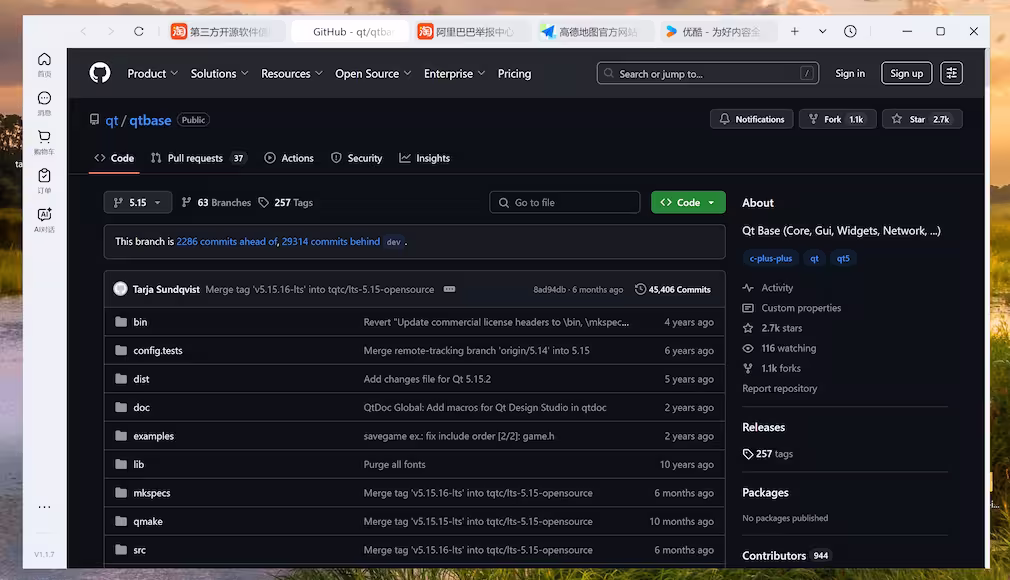Select the 第三方开源软件 browser tab
This screenshot has width=1010, height=580.
pyautogui.click(x=227, y=32)
